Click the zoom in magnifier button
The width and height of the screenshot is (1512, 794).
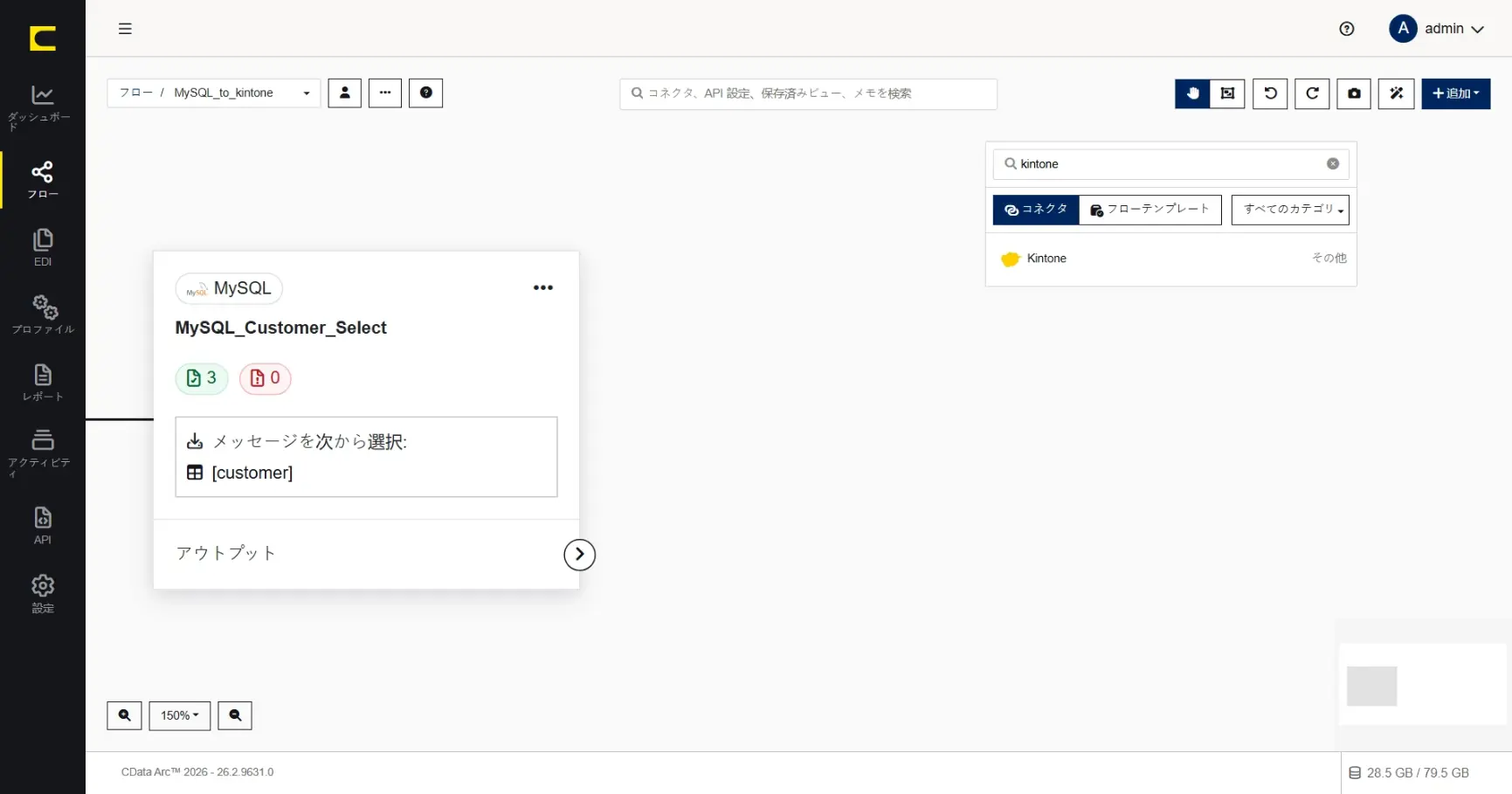click(x=124, y=715)
